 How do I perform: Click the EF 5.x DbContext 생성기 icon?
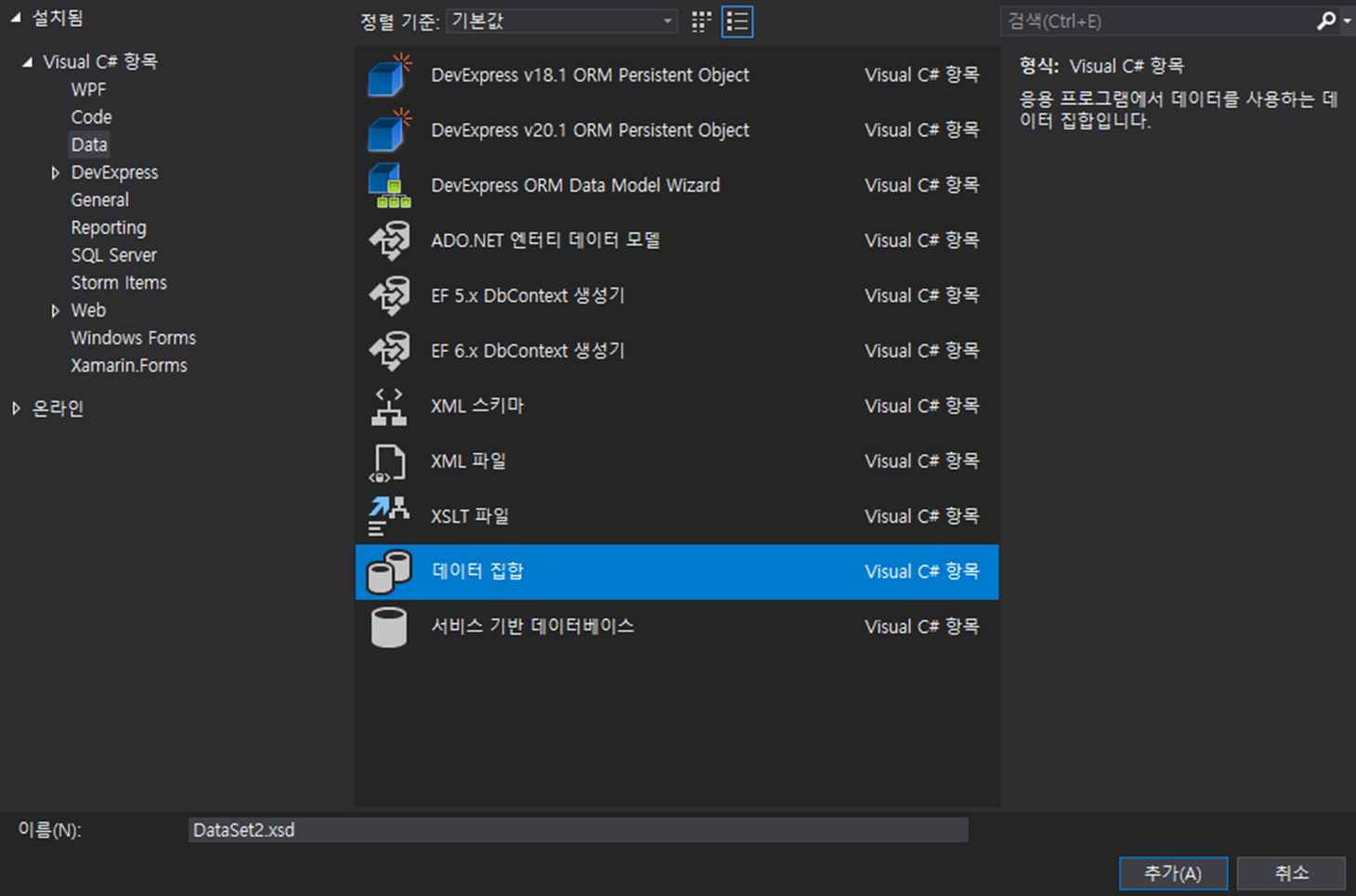pos(389,295)
